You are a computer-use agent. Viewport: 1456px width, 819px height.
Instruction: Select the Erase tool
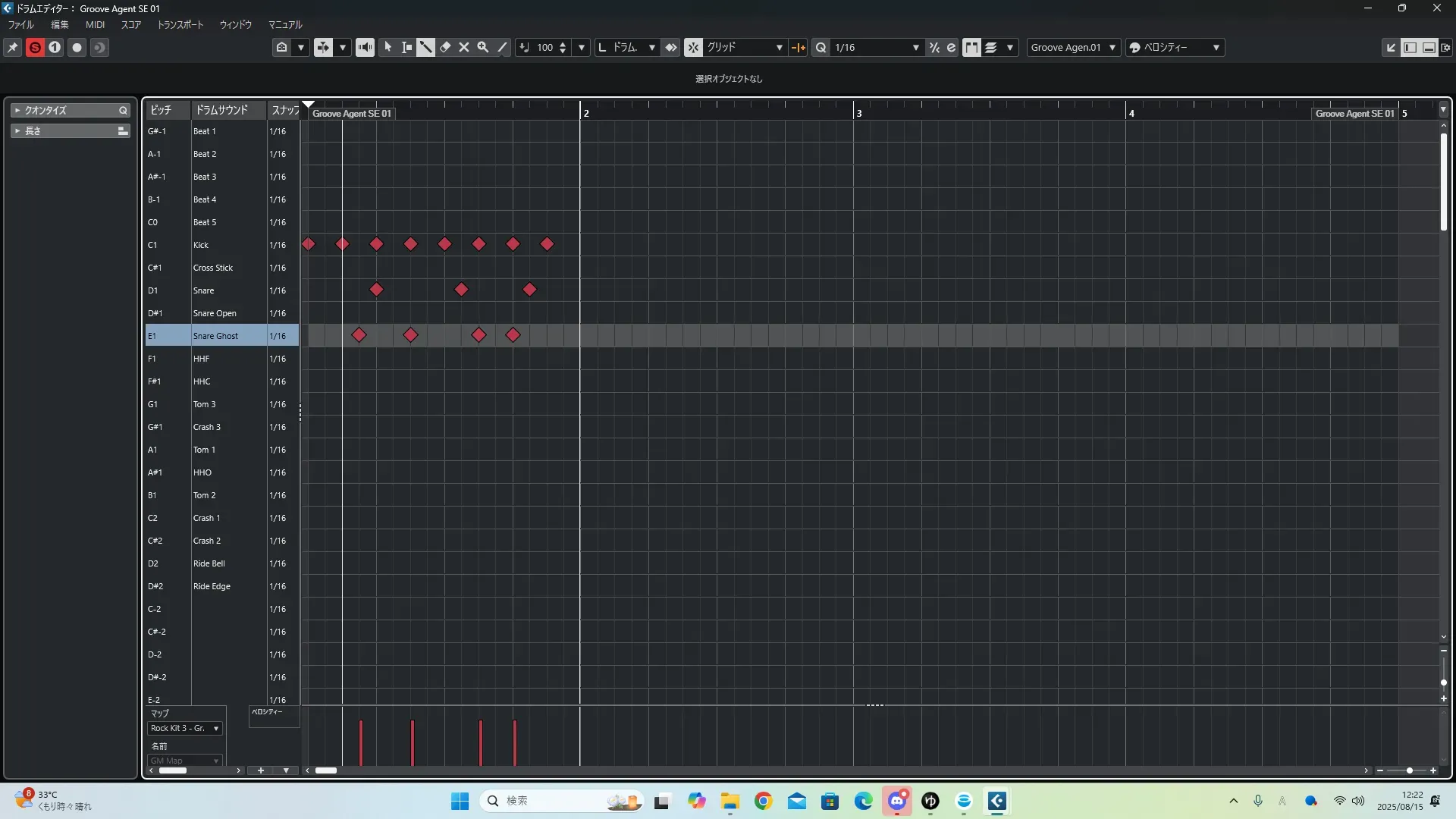tap(445, 47)
